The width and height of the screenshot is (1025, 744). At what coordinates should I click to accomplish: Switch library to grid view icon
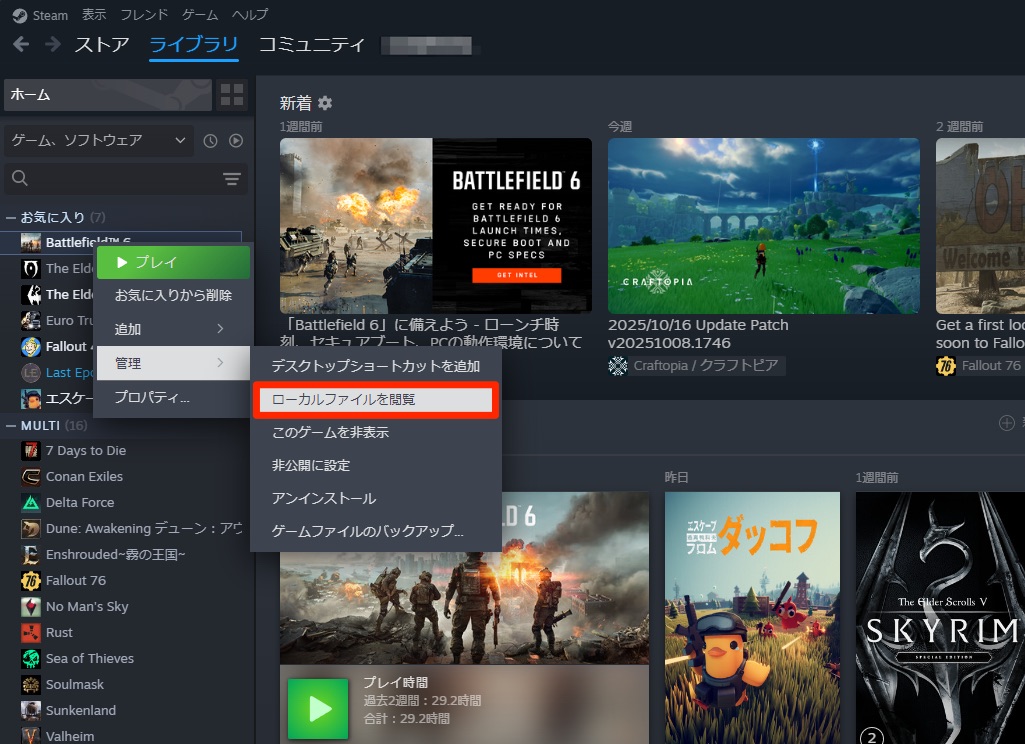[x=232, y=95]
